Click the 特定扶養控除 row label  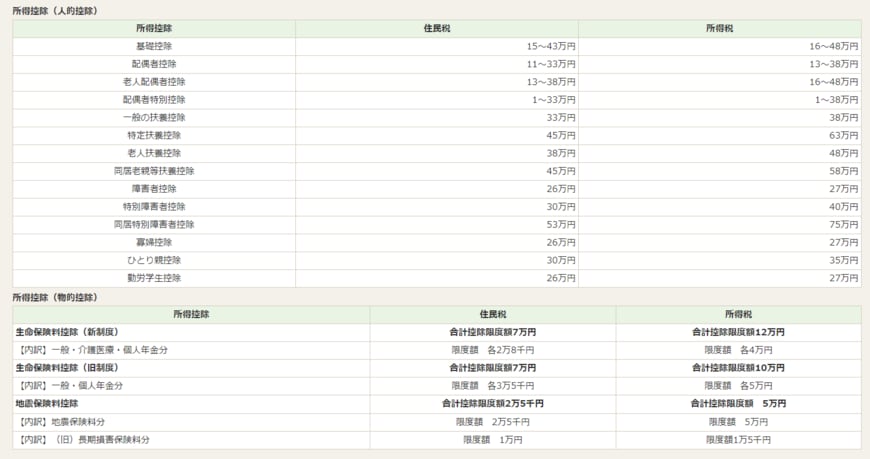tap(154, 135)
